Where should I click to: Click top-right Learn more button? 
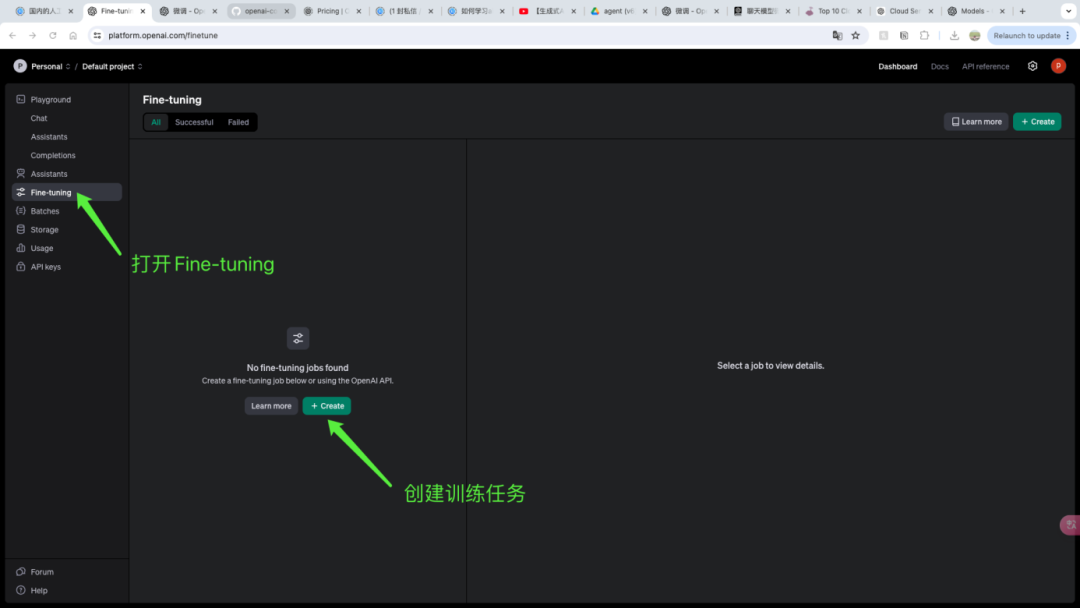pos(976,122)
